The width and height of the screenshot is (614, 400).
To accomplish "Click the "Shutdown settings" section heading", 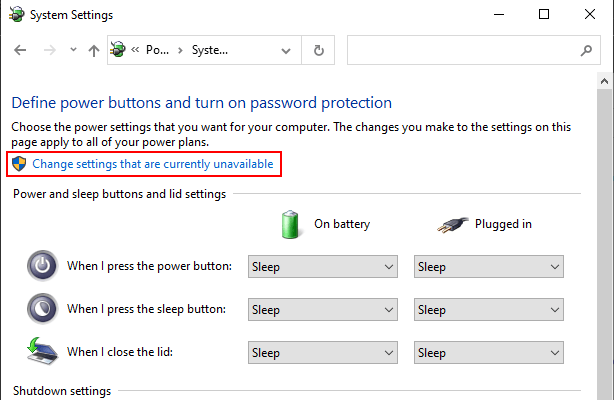I will [x=62, y=391].
